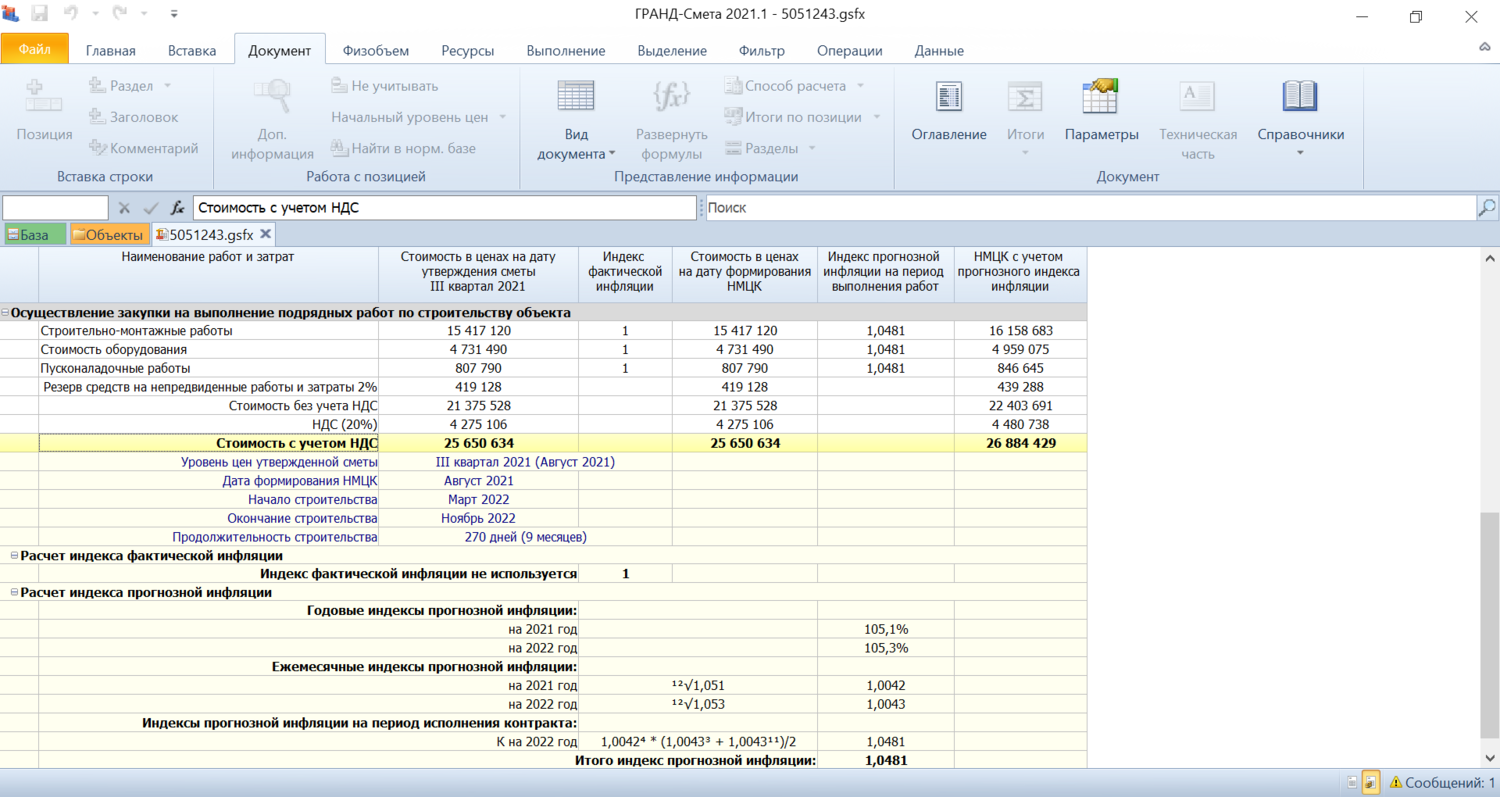
Task: Close the 5051243.gsfx document tab
Action: pos(265,234)
